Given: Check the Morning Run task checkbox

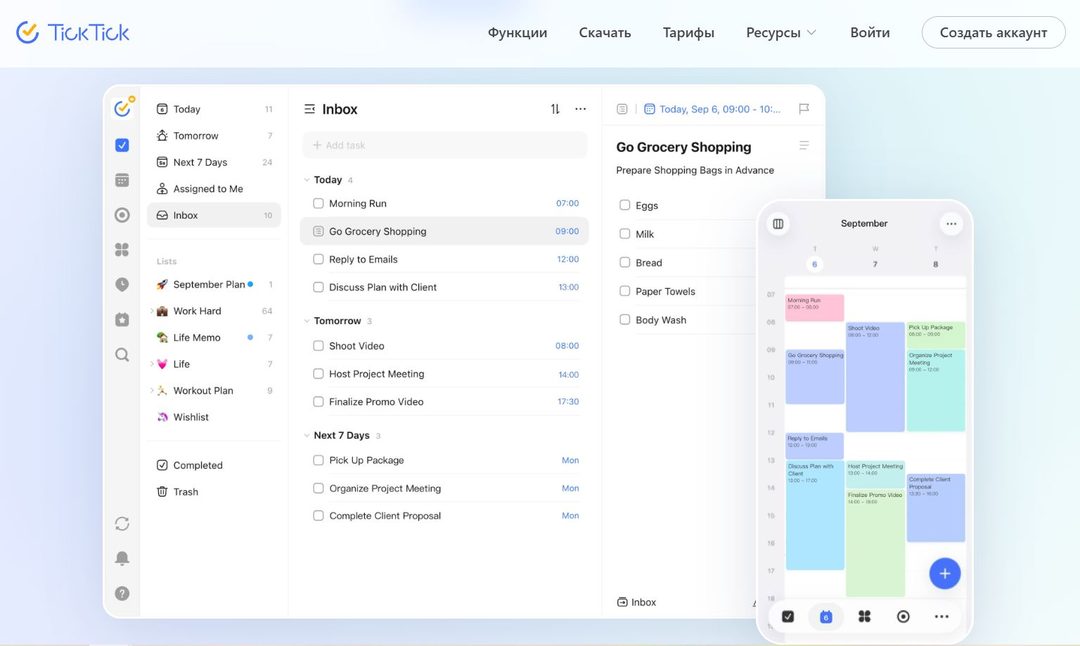Looking at the screenshot, I should point(318,203).
